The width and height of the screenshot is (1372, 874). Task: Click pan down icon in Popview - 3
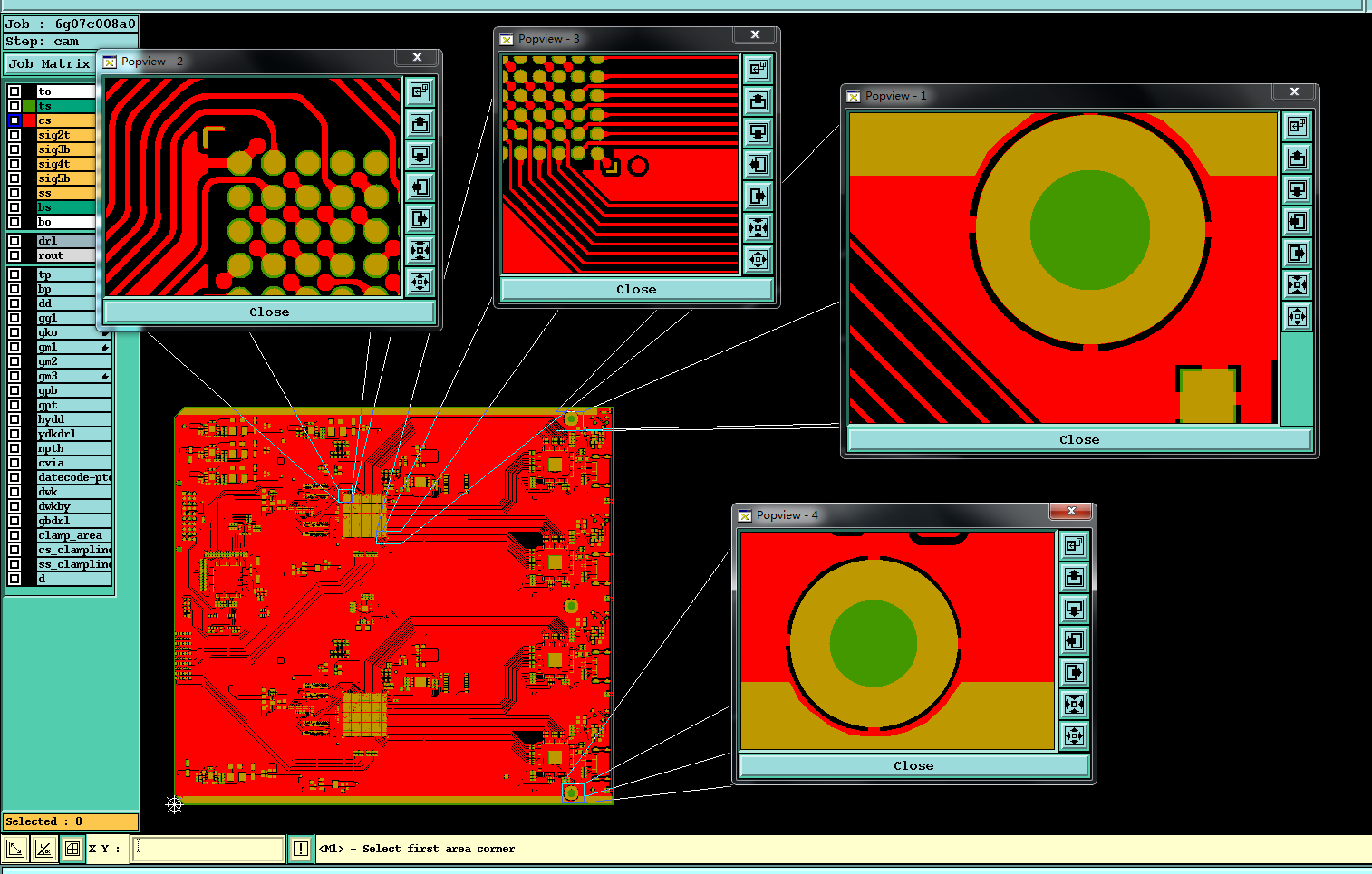(758, 132)
